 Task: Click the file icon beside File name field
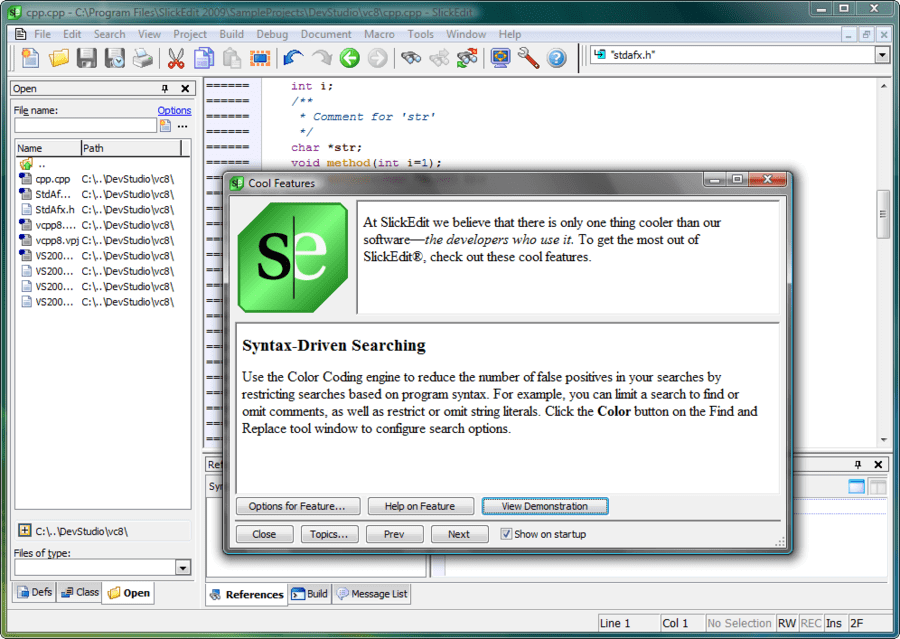click(165, 126)
